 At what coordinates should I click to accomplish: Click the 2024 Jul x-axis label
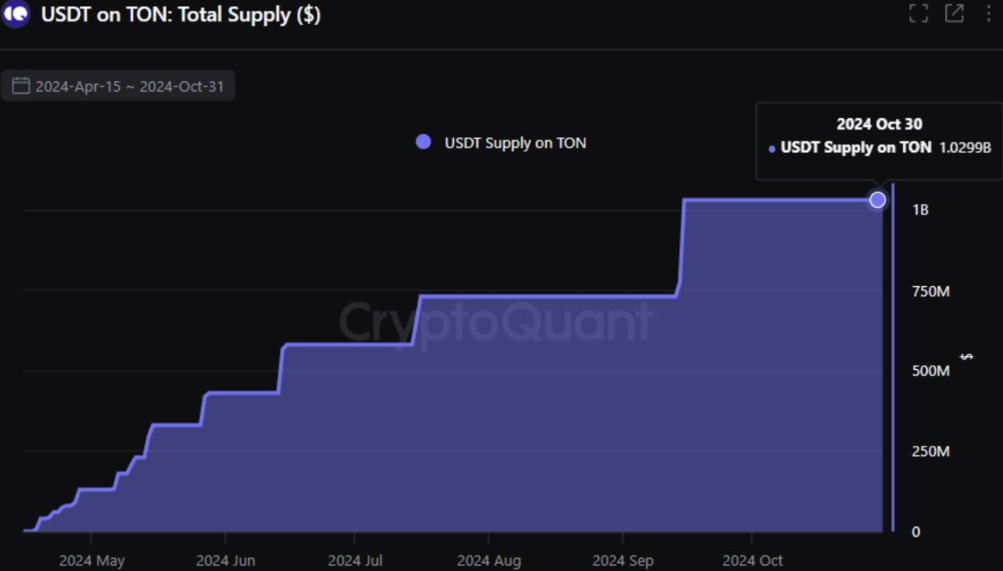pyautogui.click(x=355, y=561)
